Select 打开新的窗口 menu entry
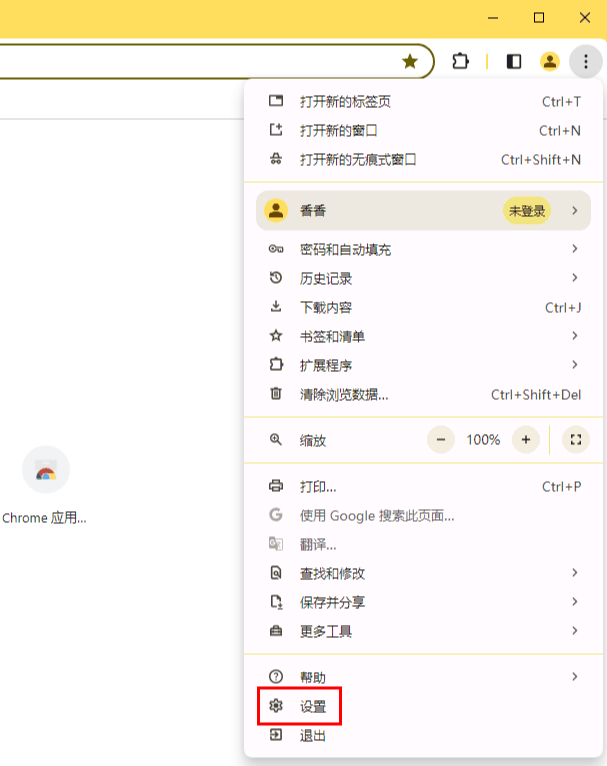The image size is (607, 766). tap(423, 130)
